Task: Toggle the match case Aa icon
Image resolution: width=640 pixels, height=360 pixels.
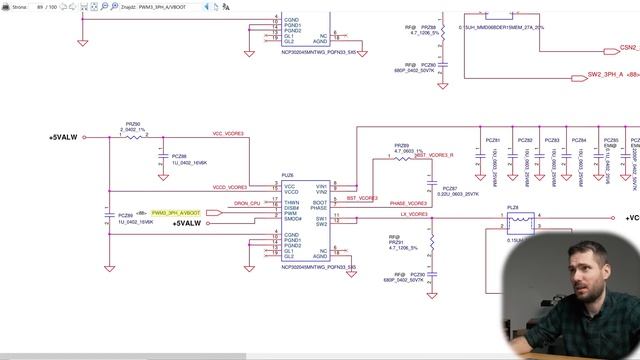Action: 226,7
